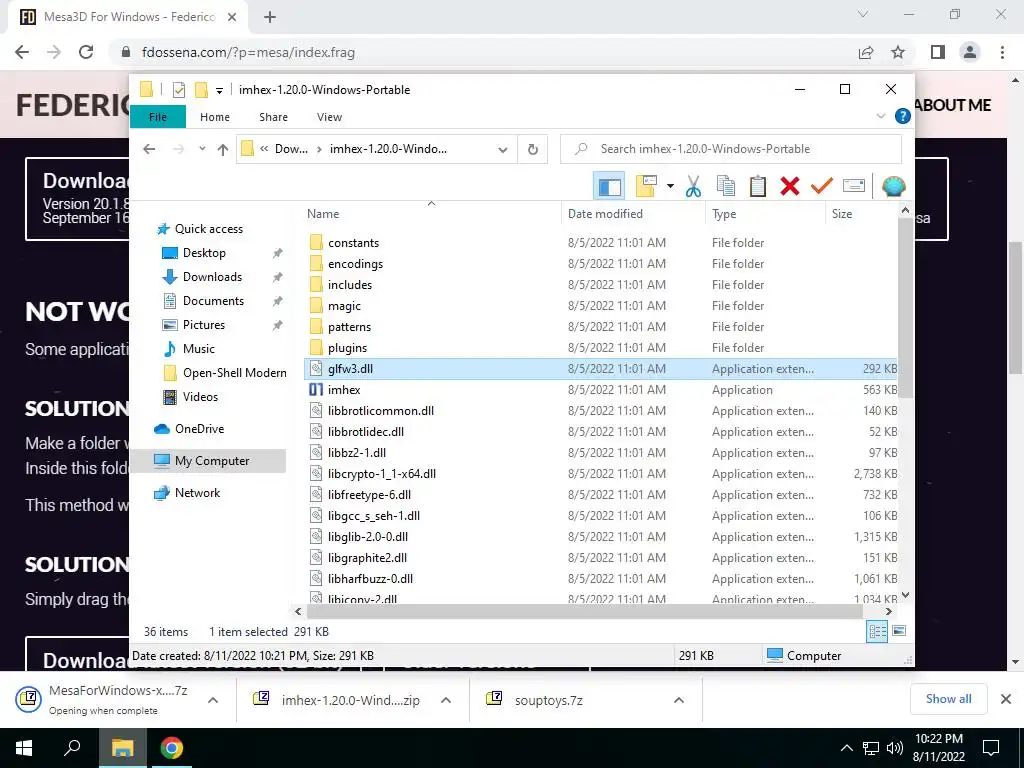The image size is (1024, 768).
Task: Expand the ribbon with the chevron near Help
Action: pos(880,116)
